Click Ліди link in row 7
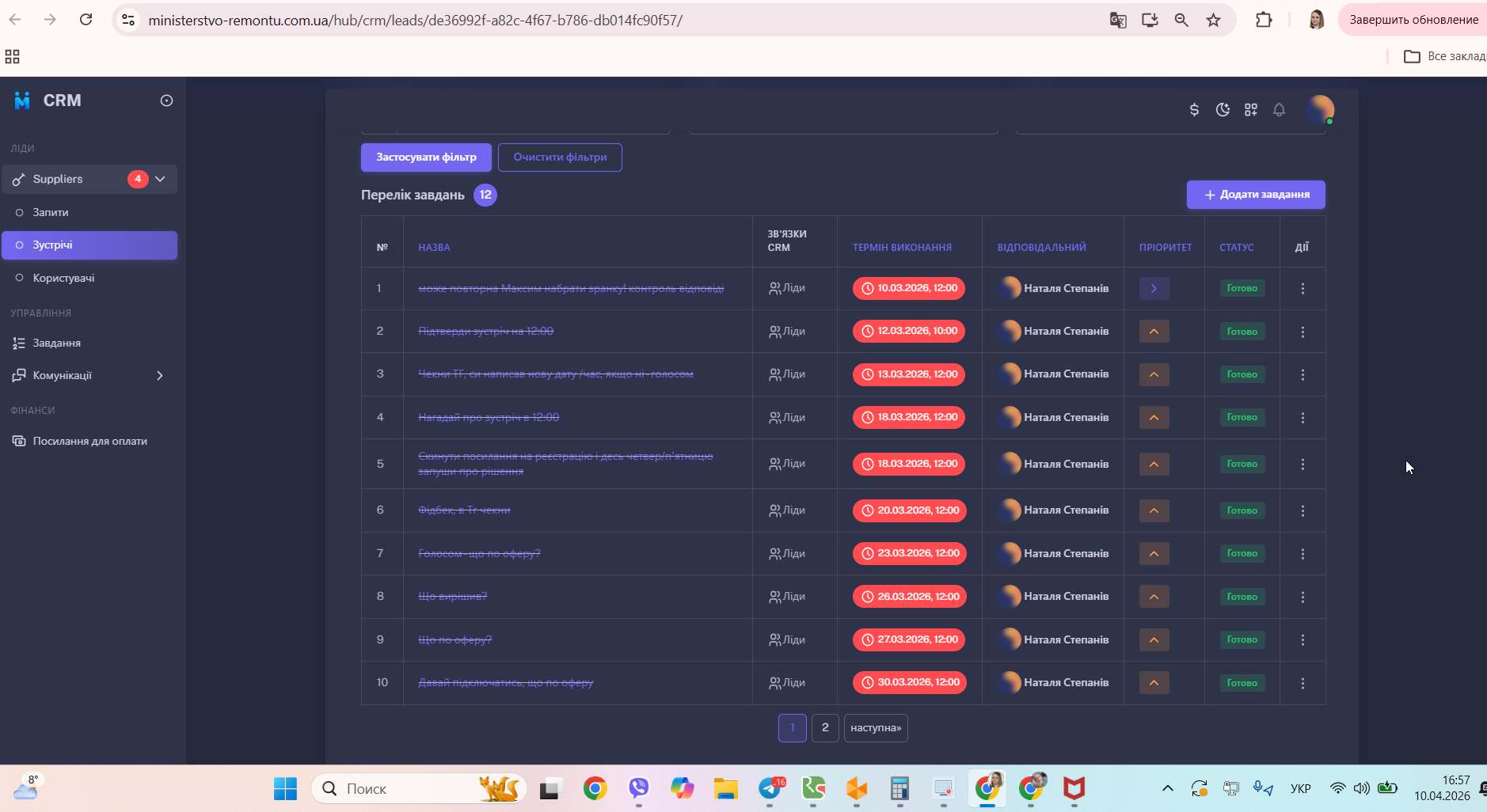1487x812 pixels. click(787, 554)
